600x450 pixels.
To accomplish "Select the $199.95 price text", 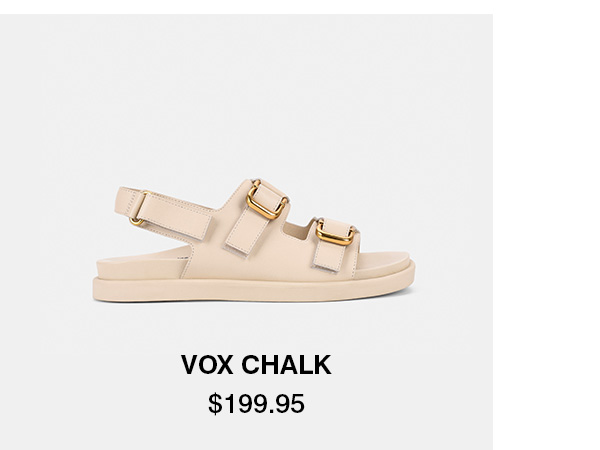I will [x=256, y=403].
